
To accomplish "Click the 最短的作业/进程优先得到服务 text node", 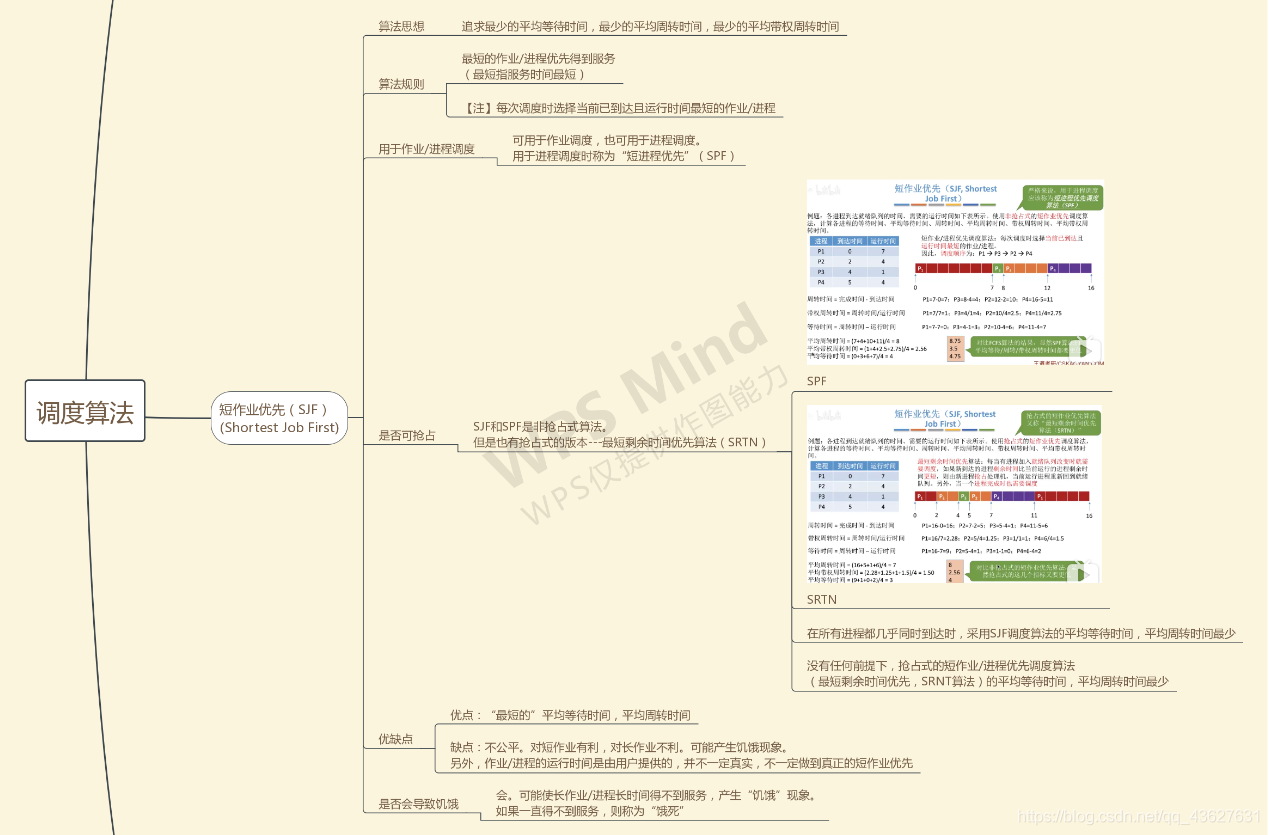I will point(537,68).
